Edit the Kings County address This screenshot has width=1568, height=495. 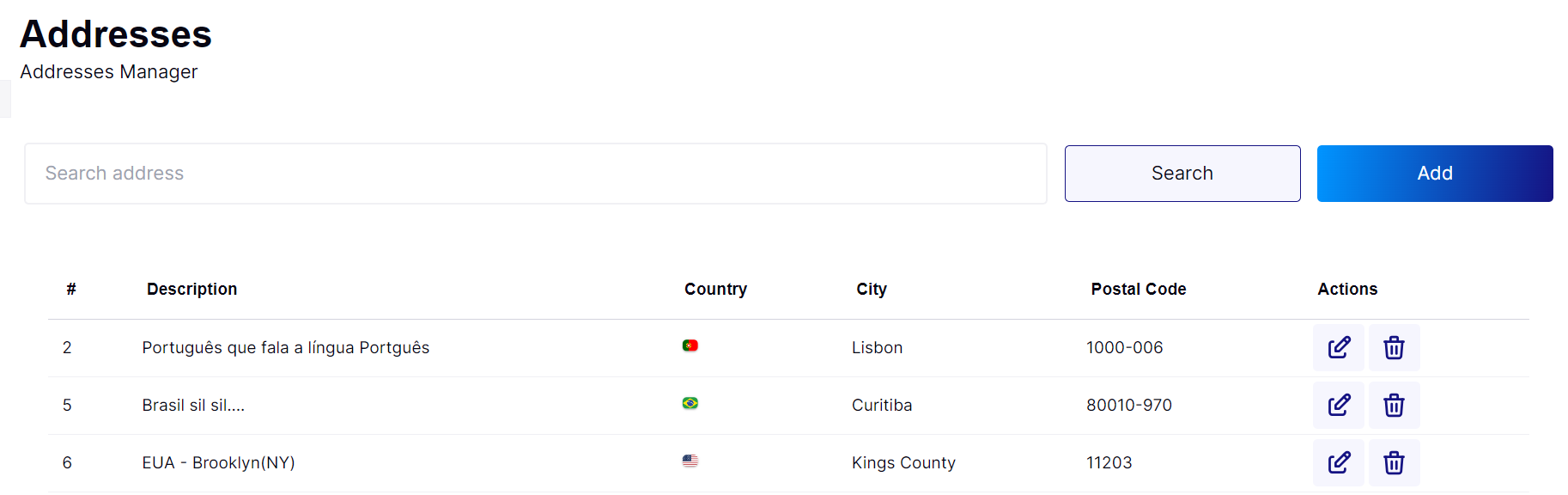click(1339, 462)
